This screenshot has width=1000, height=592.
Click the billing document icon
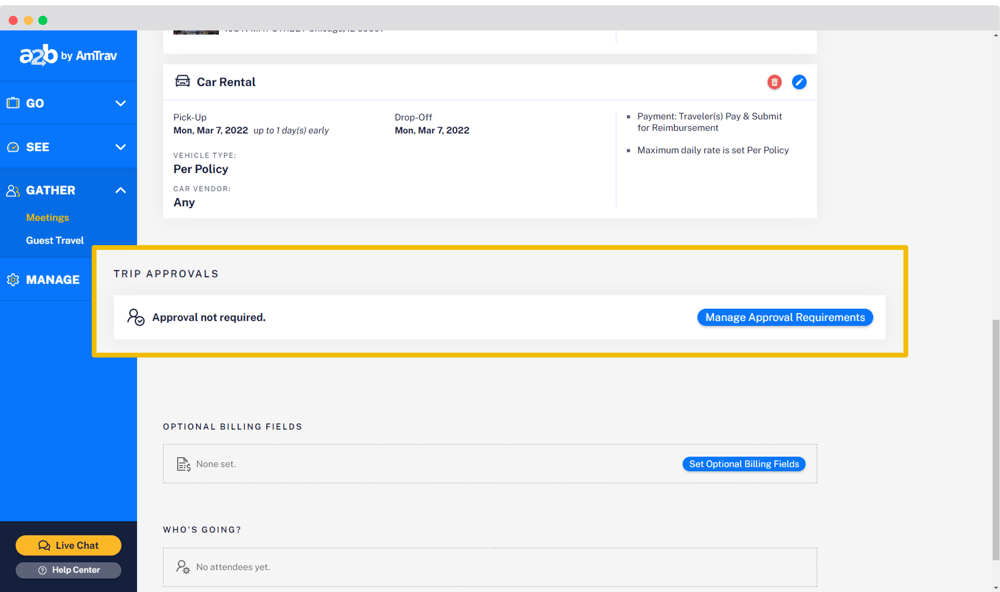[183, 464]
